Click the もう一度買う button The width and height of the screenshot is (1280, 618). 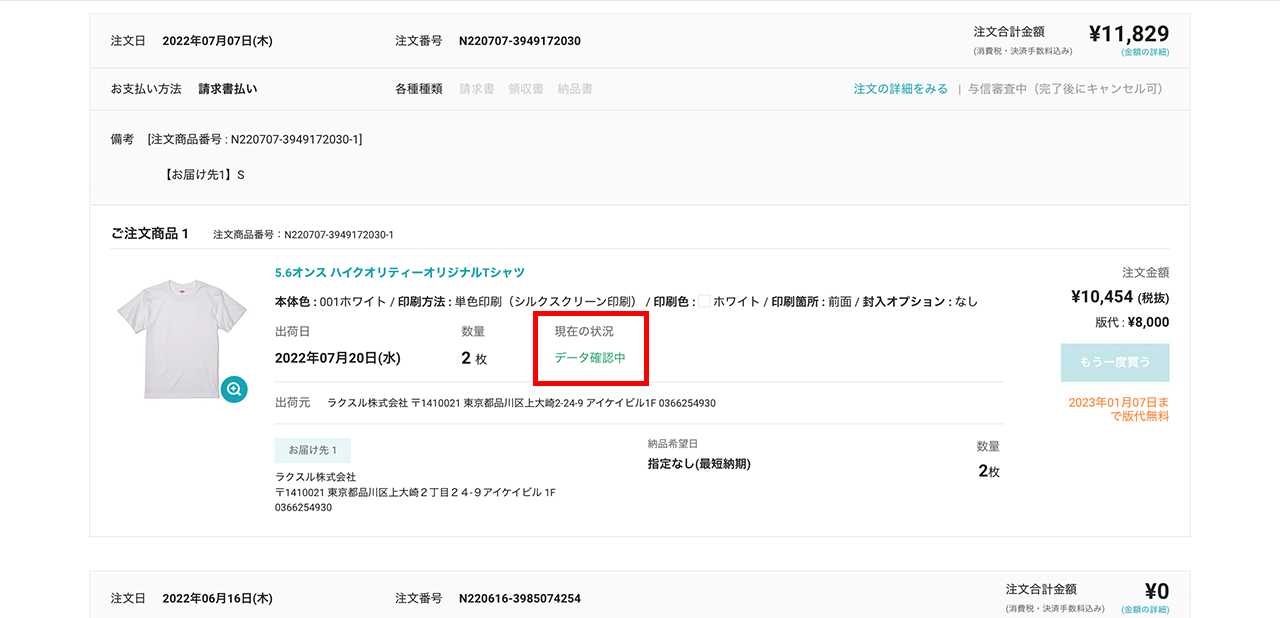(x=1115, y=363)
